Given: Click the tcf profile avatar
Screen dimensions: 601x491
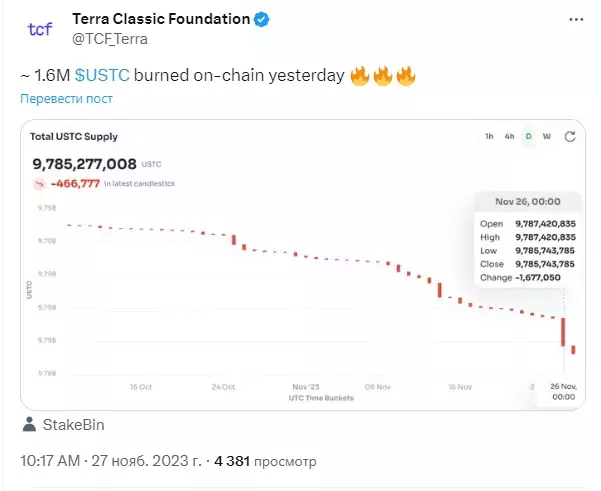Looking at the screenshot, I should pos(40,29).
